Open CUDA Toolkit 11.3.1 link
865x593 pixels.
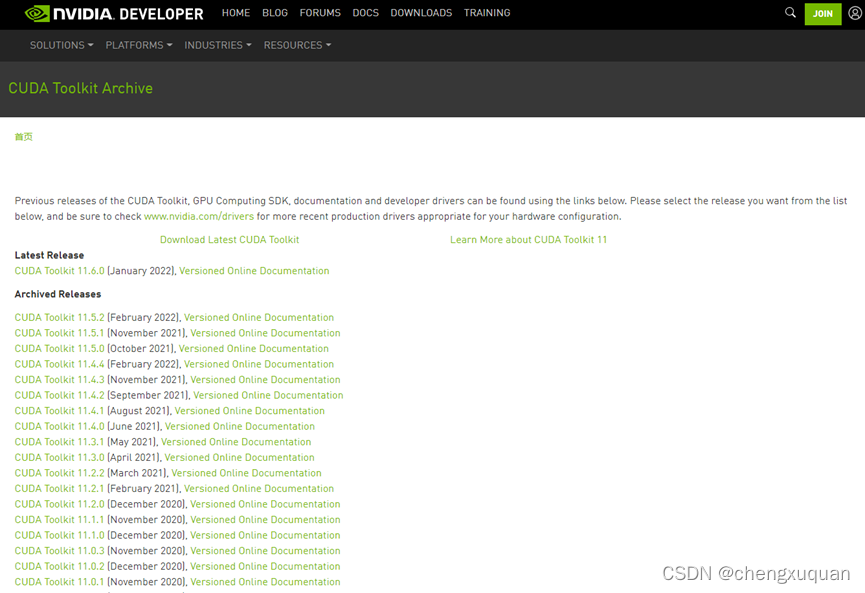(59, 442)
